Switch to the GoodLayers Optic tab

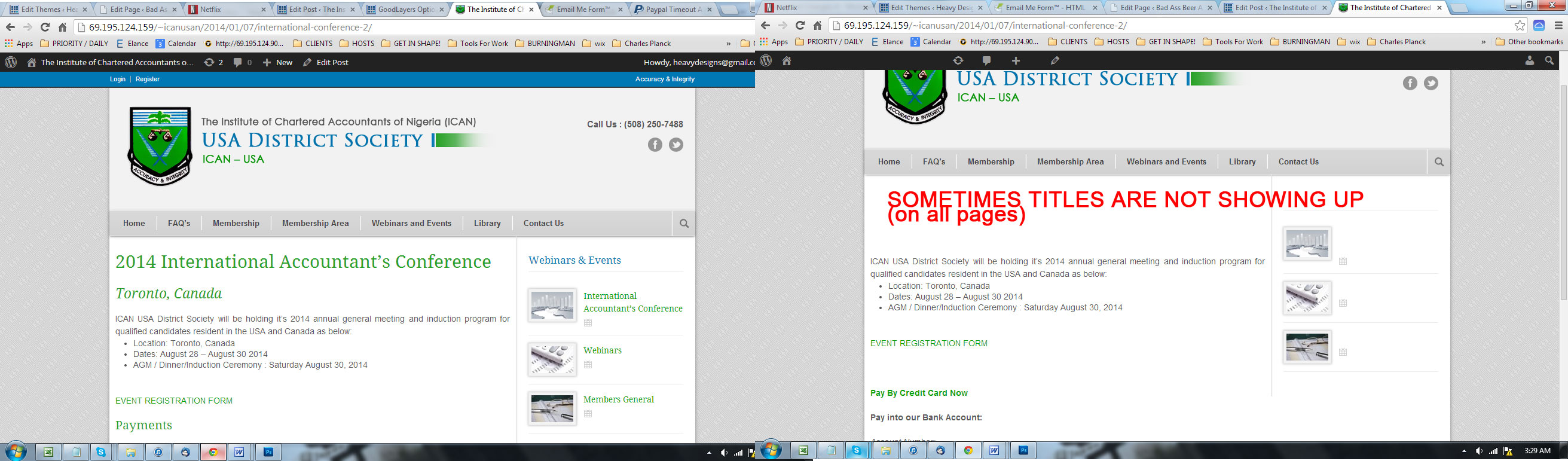pos(405,10)
